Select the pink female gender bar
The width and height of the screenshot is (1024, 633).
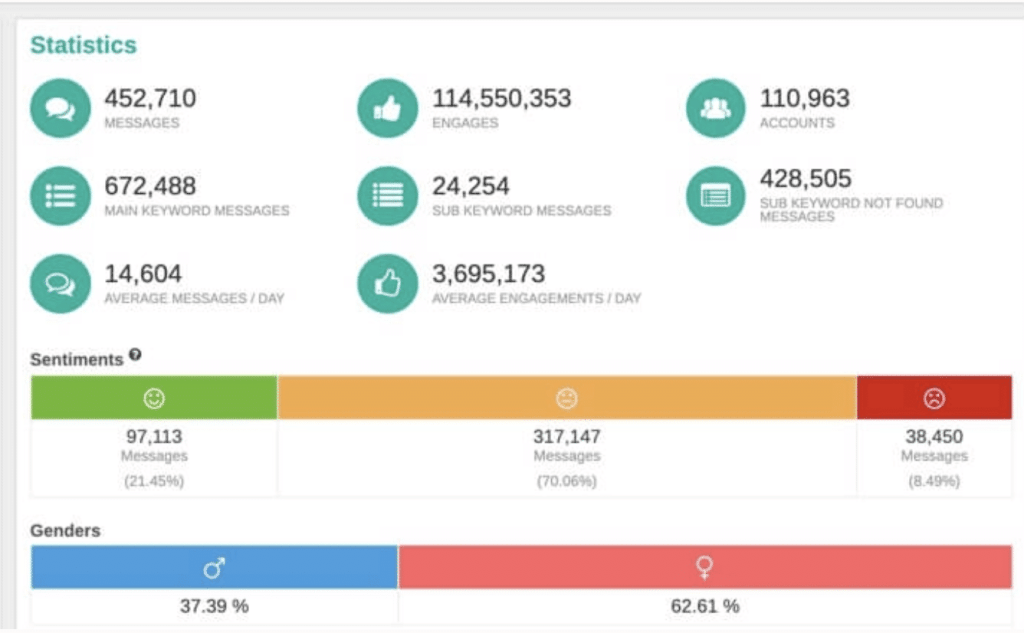pyautogui.click(x=705, y=567)
